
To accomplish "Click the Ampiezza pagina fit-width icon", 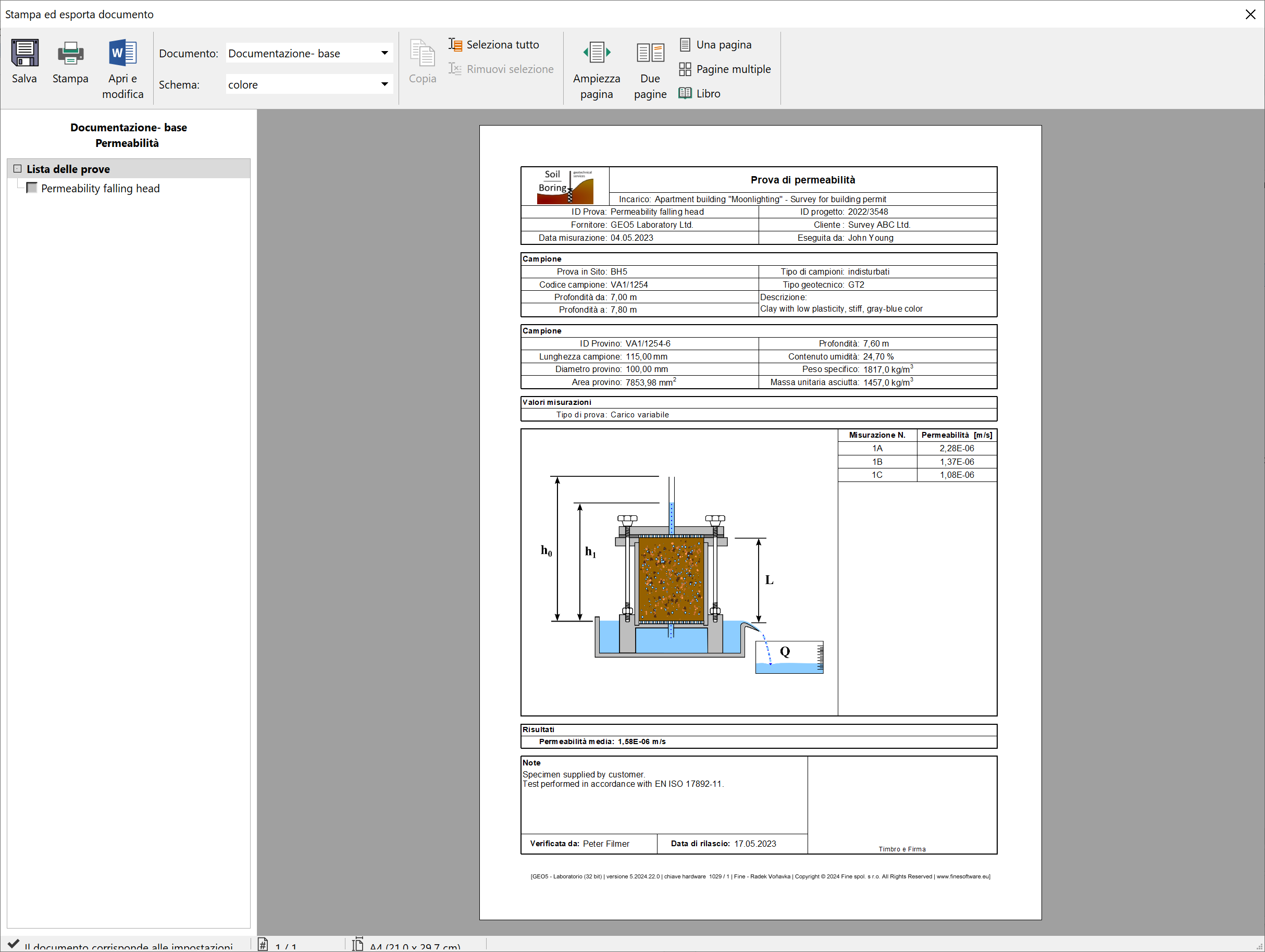I will click(x=596, y=53).
